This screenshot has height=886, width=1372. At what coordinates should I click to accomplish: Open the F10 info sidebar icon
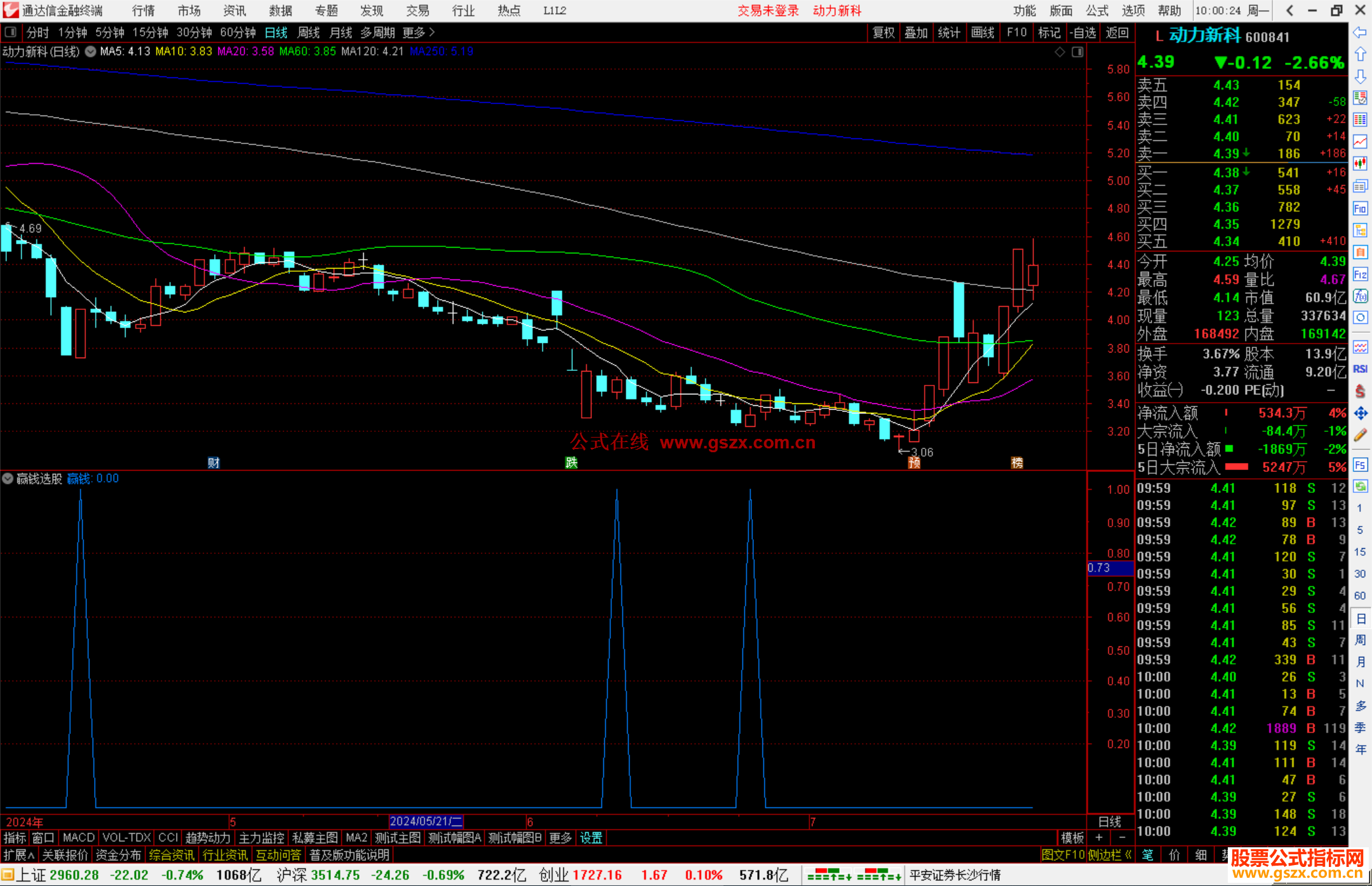[1360, 208]
